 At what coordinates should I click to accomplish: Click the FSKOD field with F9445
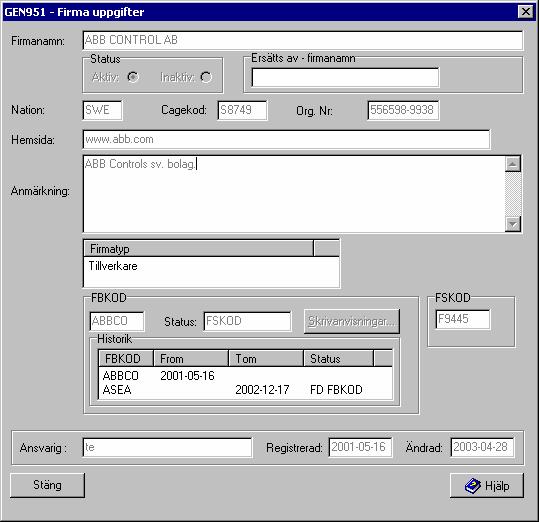click(463, 319)
